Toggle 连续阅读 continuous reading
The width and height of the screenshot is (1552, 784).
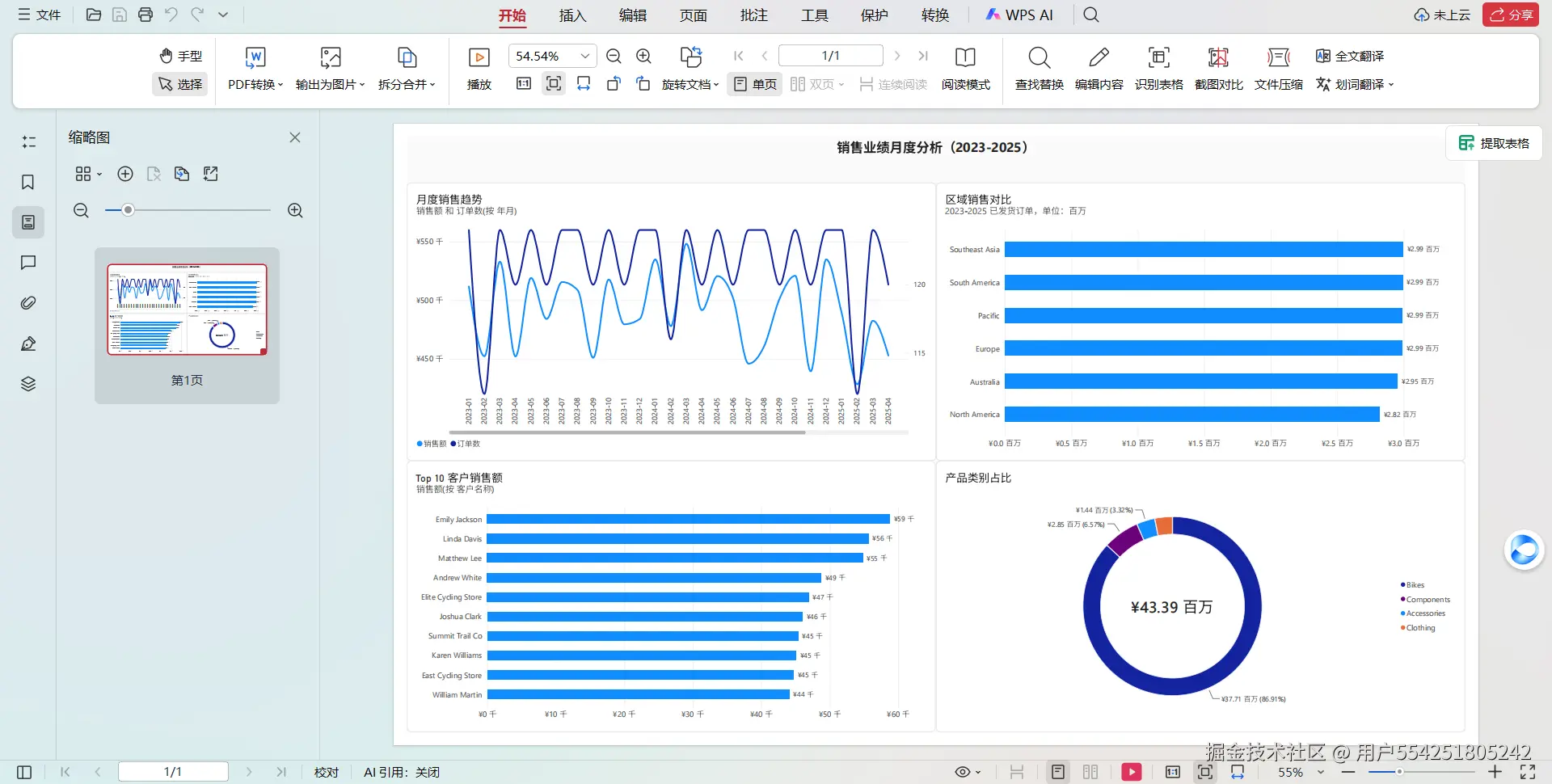[x=893, y=84]
